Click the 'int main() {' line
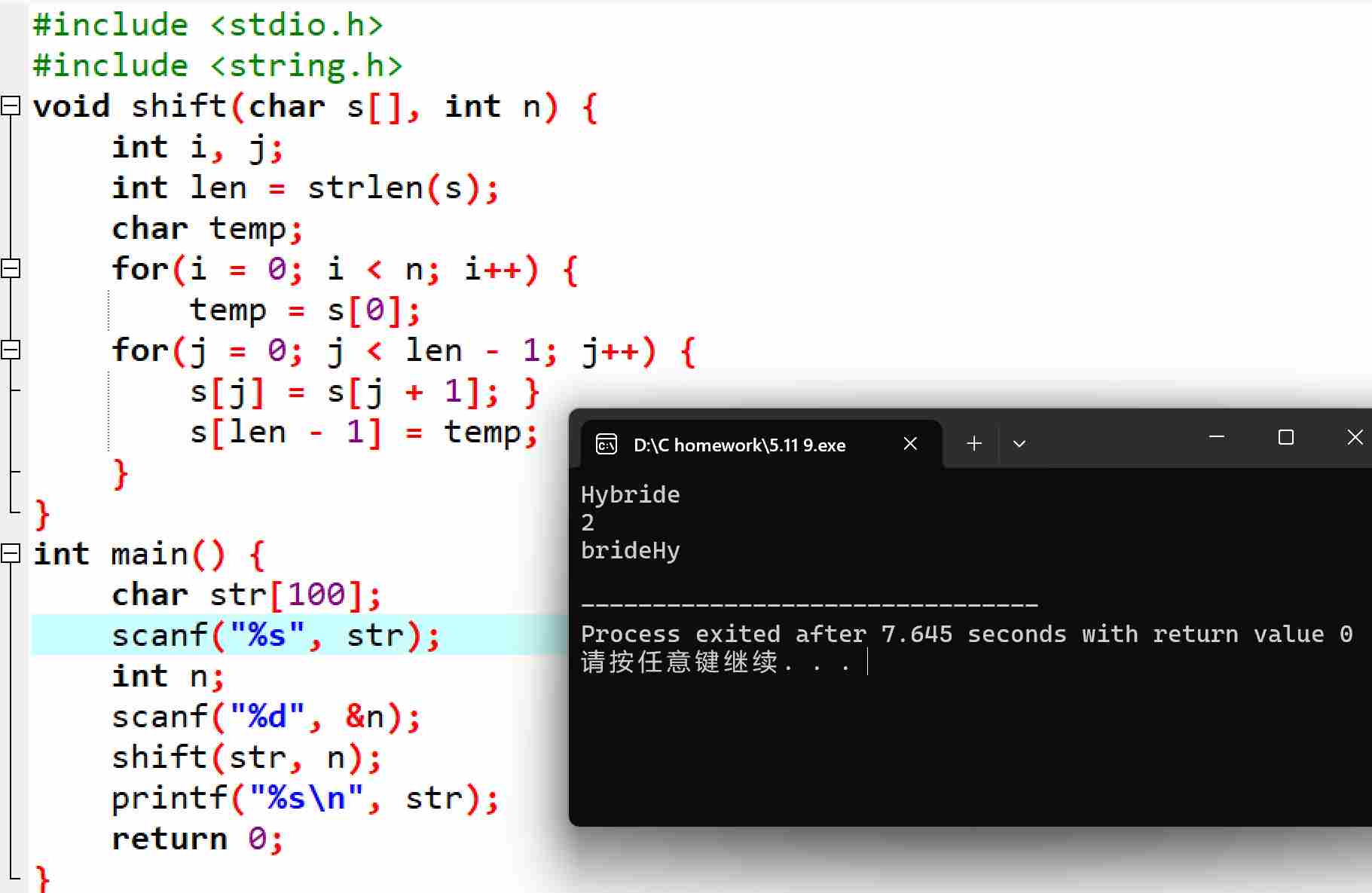 point(149,554)
